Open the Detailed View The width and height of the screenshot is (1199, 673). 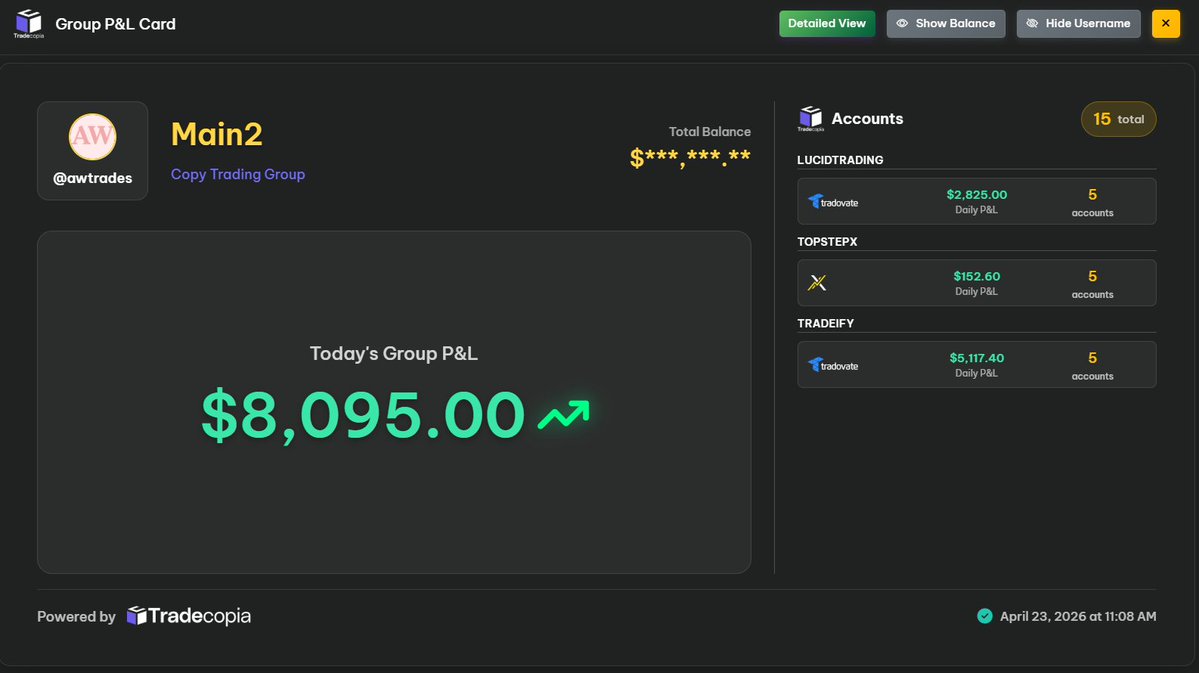coord(827,24)
